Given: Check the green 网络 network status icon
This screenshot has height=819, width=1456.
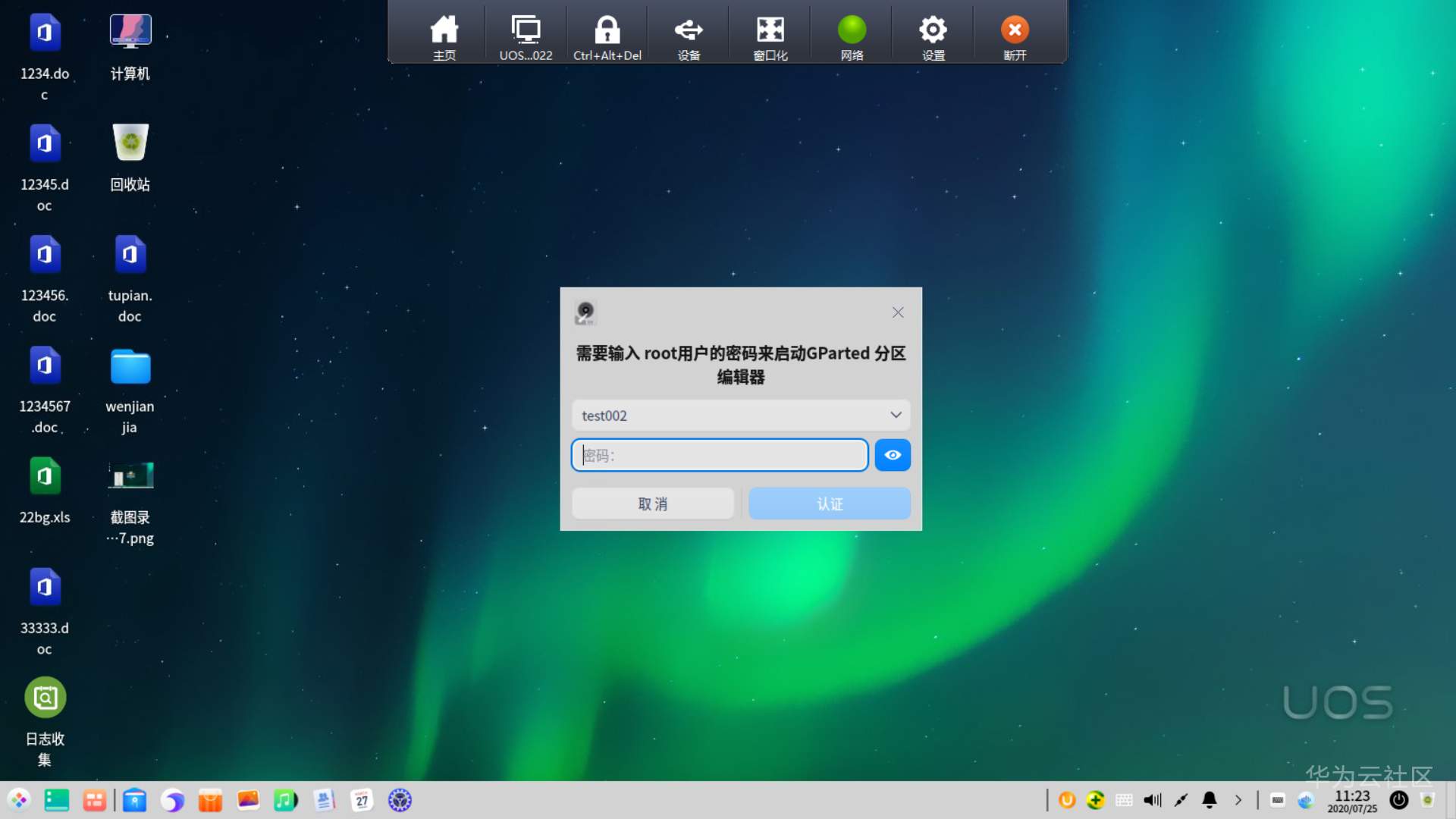Looking at the screenshot, I should click(852, 34).
